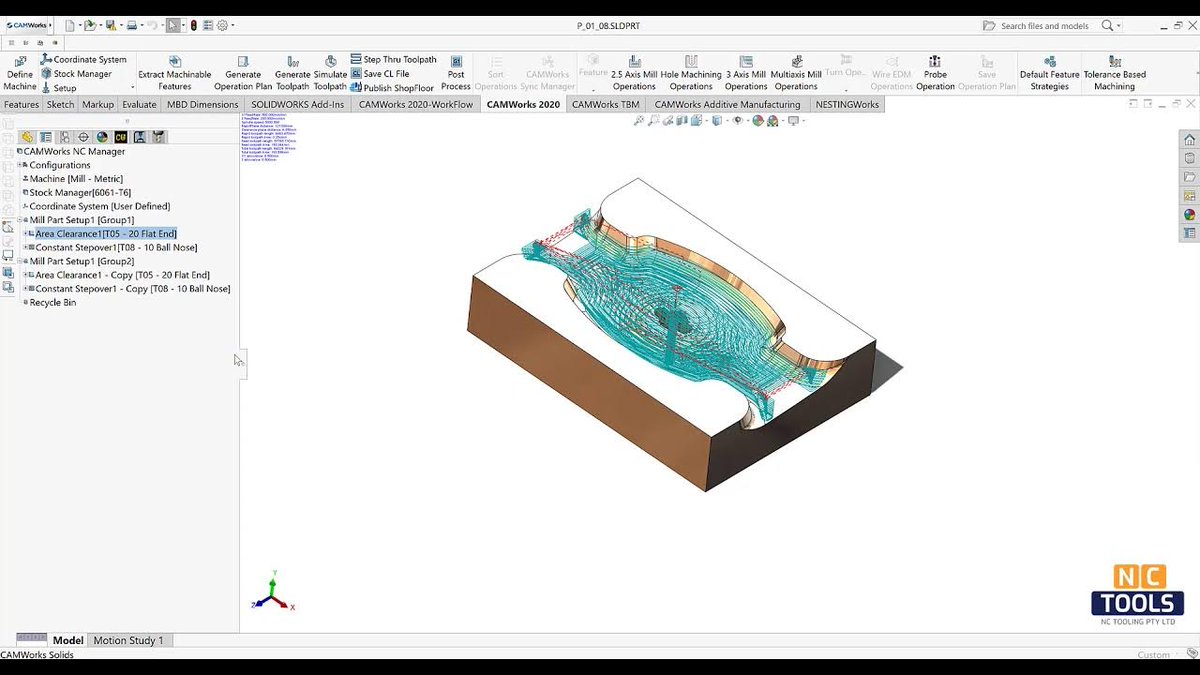
Task: Open Tolerance Based Machining
Action: coord(1115,74)
